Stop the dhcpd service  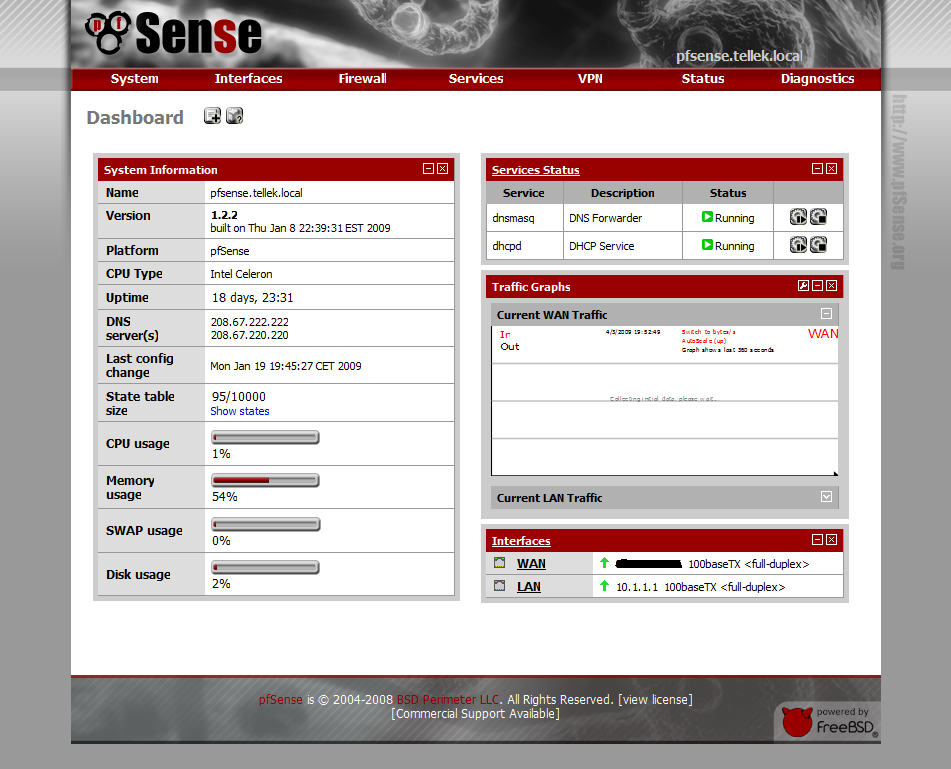(818, 245)
